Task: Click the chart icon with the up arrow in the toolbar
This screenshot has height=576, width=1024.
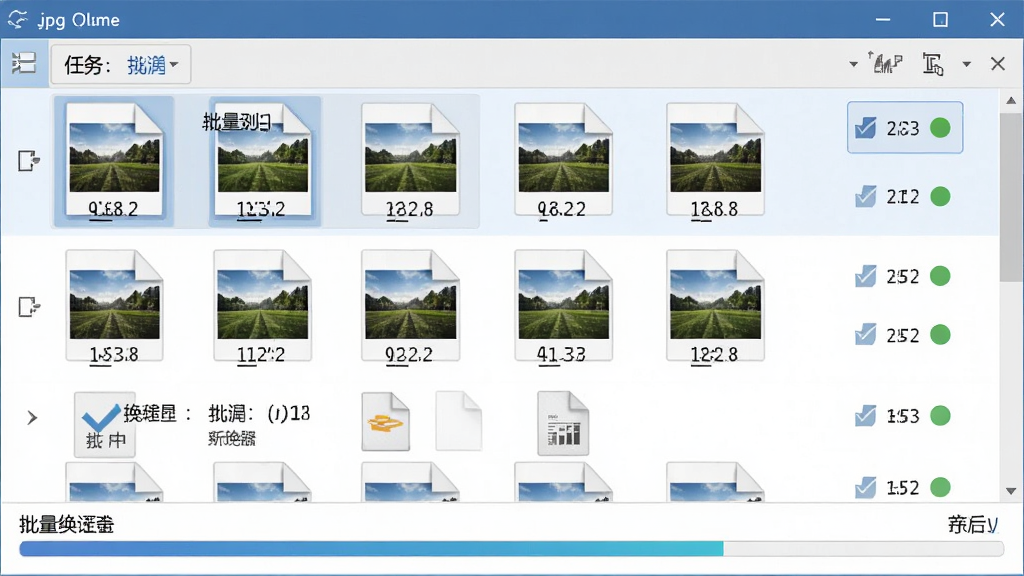Action: tap(885, 63)
